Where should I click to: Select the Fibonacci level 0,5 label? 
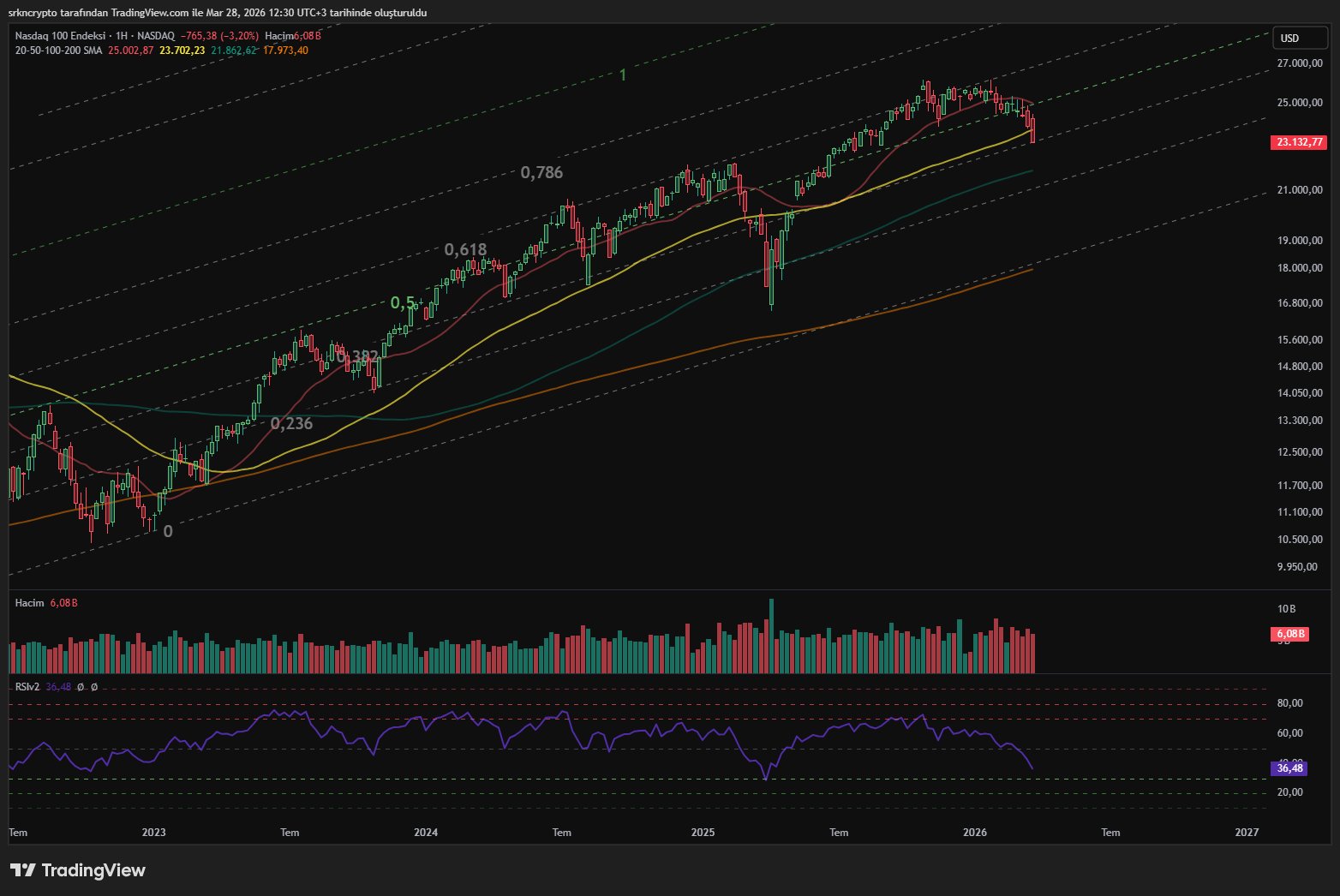(x=403, y=303)
